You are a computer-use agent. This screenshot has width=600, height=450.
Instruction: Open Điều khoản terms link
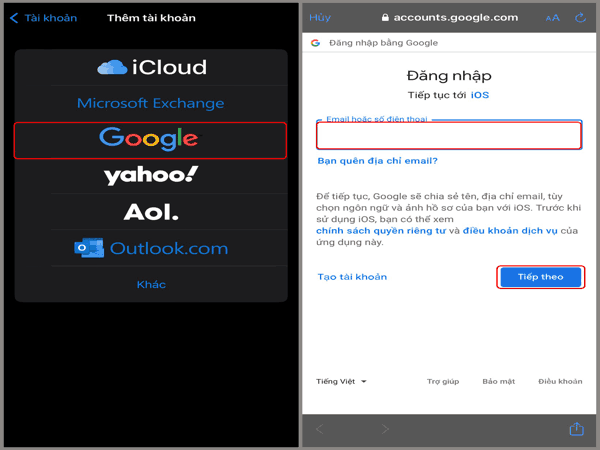[x=560, y=382]
